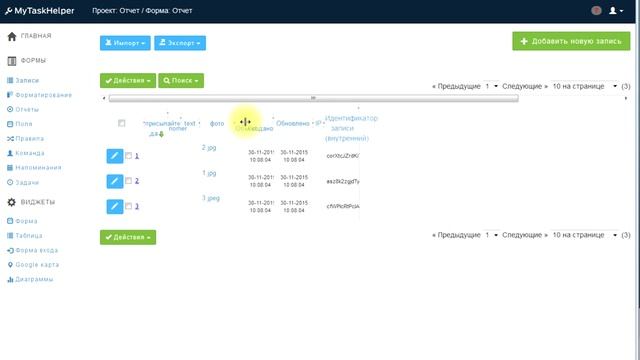This screenshot has height=360, width=640.
Task: Click the Напоминания calendar icon
Action: coord(10,167)
